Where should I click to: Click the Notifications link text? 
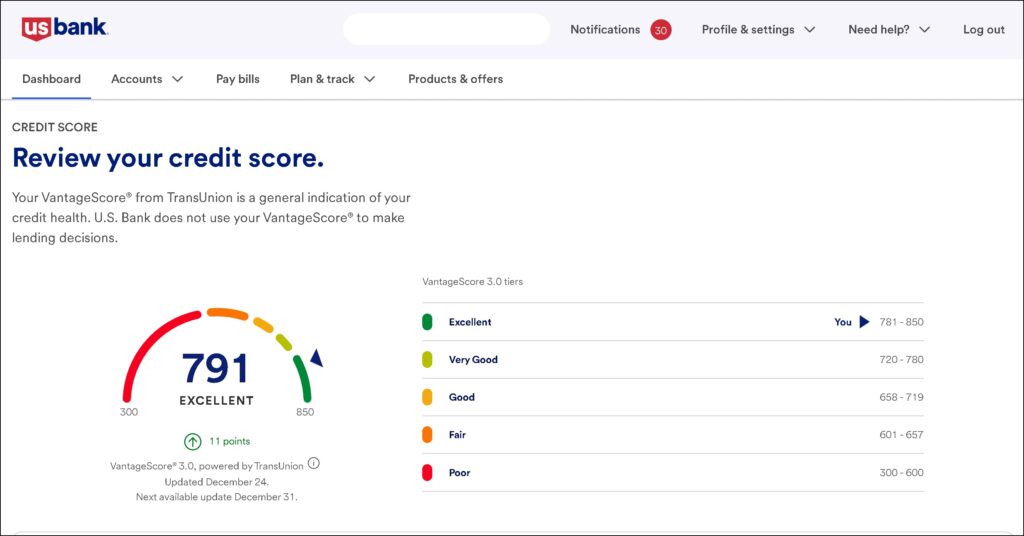coord(605,30)
